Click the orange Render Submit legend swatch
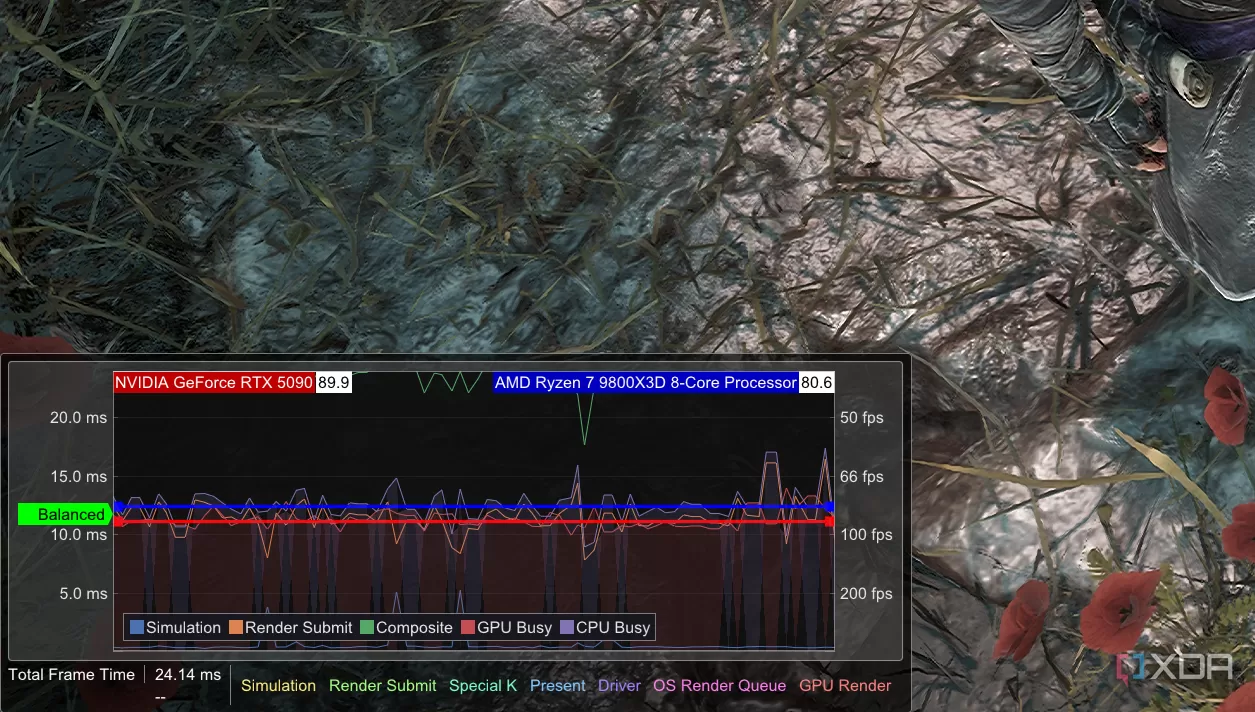 click(236, 628)
